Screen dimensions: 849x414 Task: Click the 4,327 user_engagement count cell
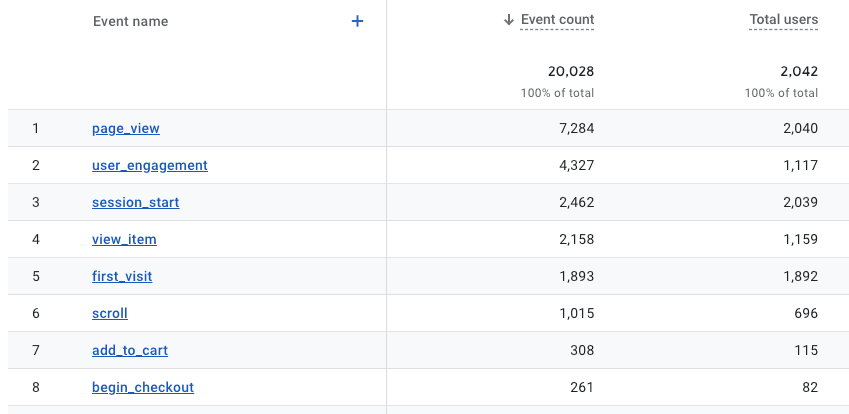tap(577, 165)
